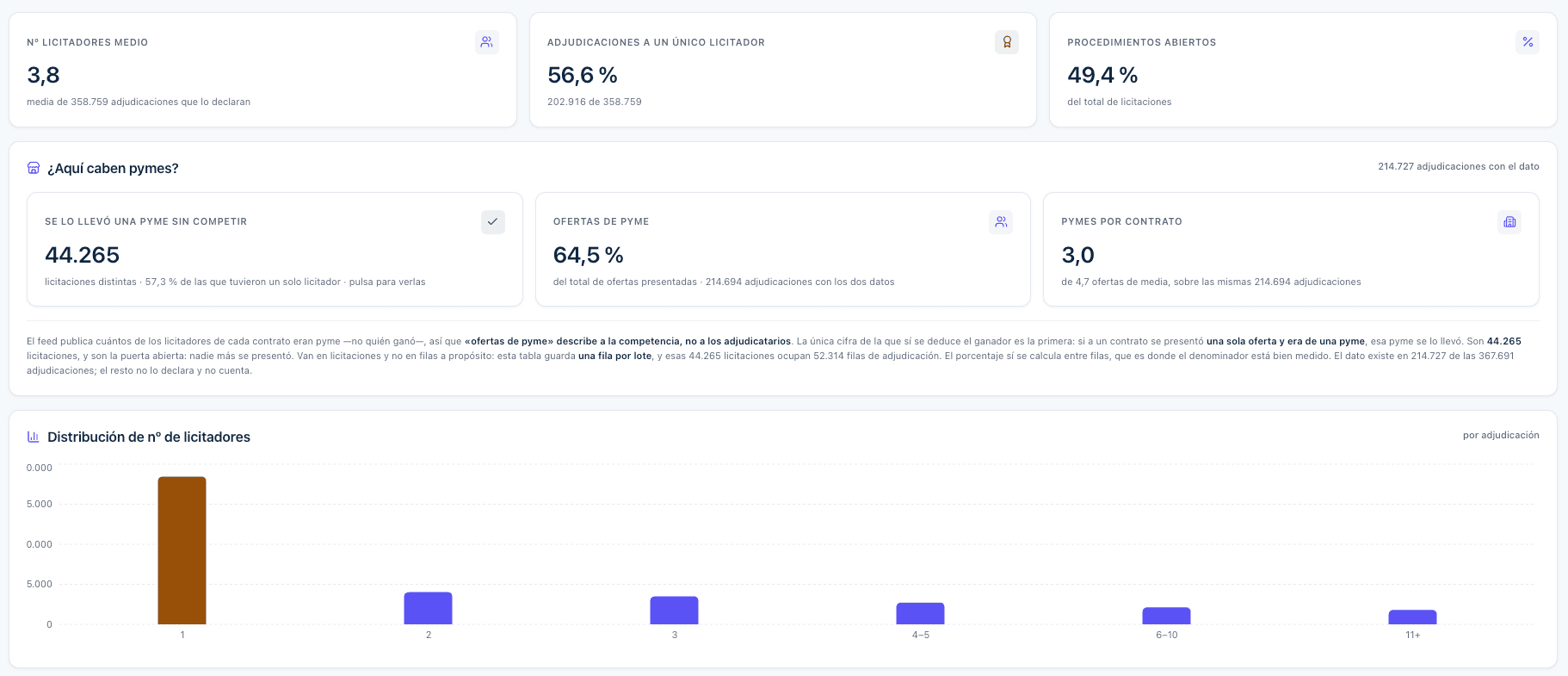Click '214.727 adjudicaciones con el dato' label
Viewport: 1568px width, 676px height.
click(x=1459, y=166)
